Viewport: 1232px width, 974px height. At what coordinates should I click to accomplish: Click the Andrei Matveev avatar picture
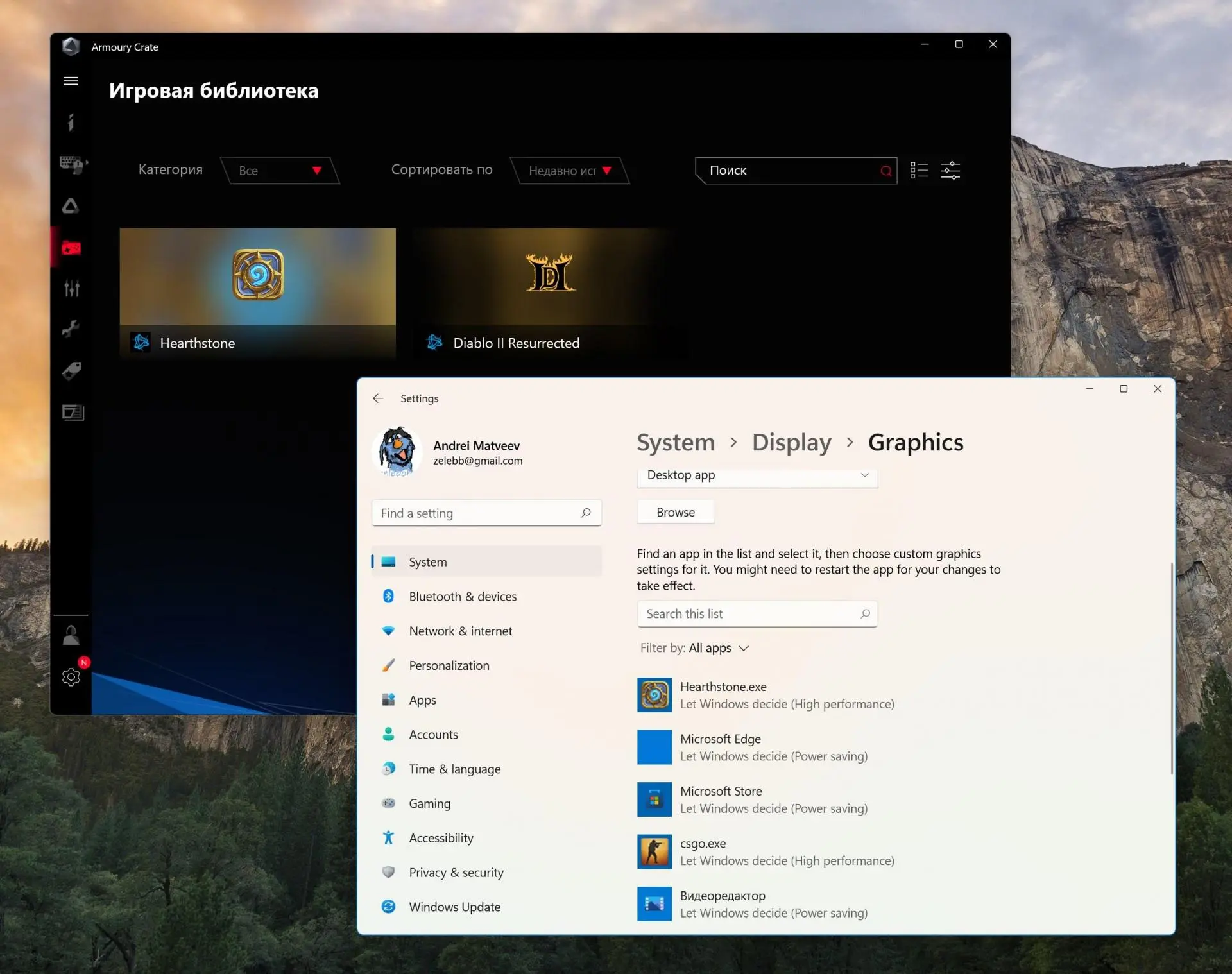tap(397, 452)
